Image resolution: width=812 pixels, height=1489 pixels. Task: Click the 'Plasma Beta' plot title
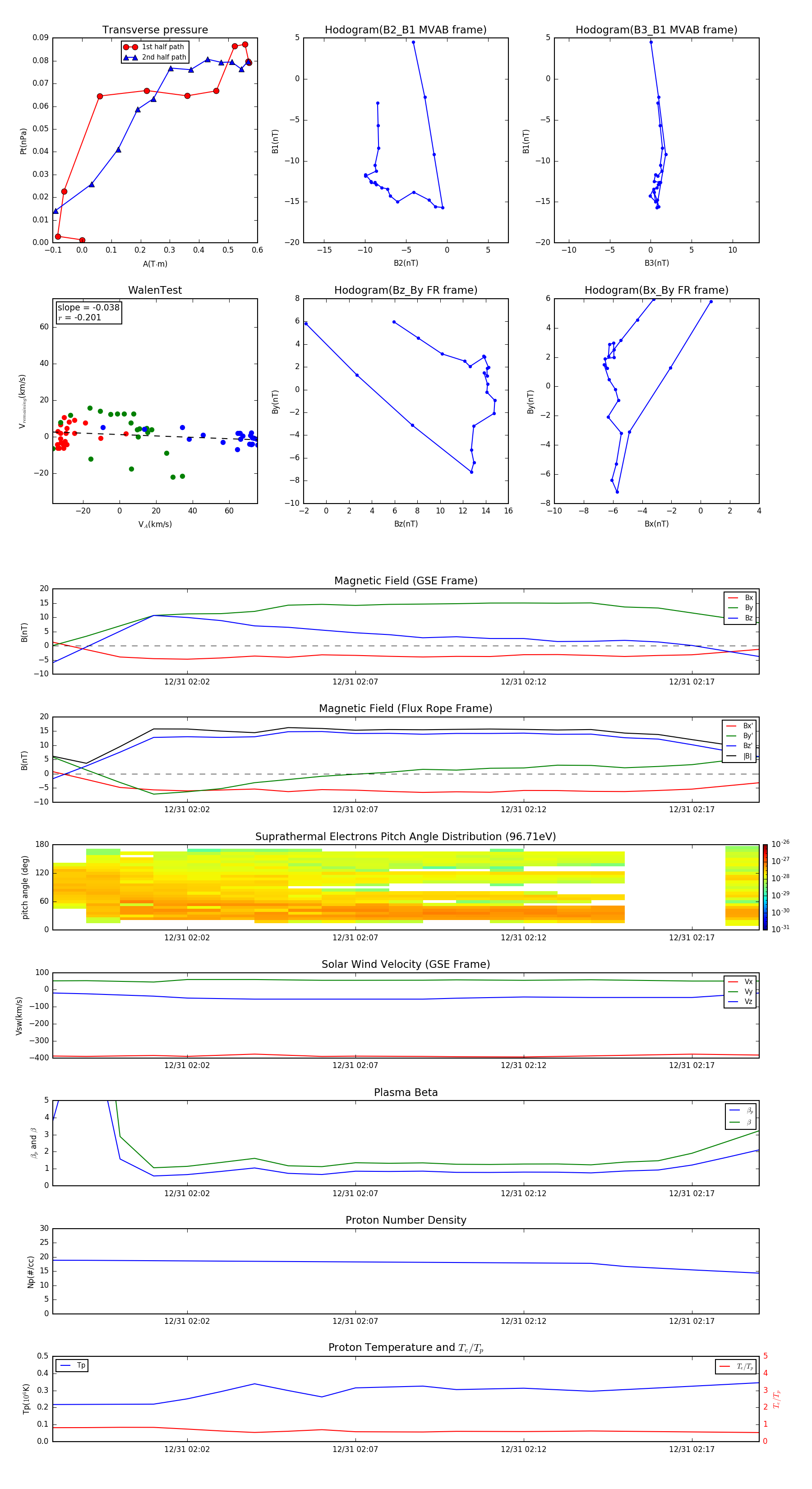[x=406, y=1093]
